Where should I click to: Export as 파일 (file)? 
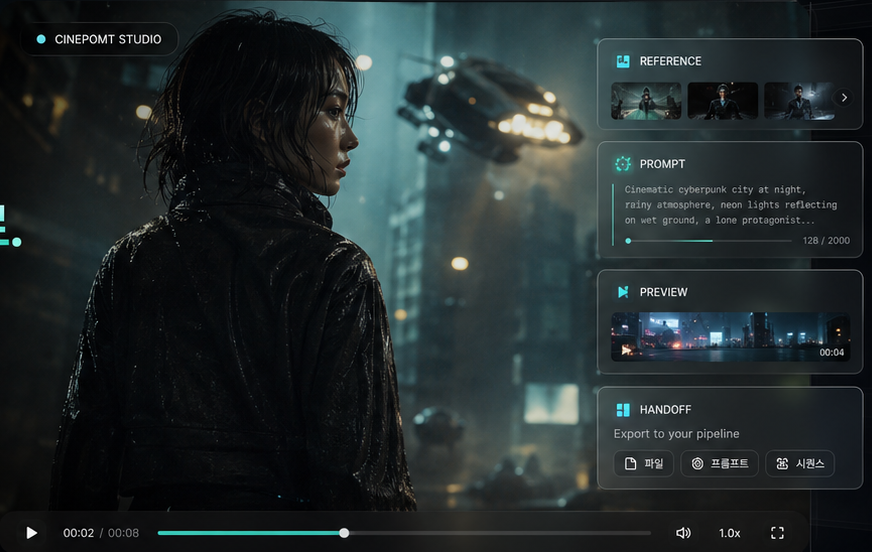[643, 464]
